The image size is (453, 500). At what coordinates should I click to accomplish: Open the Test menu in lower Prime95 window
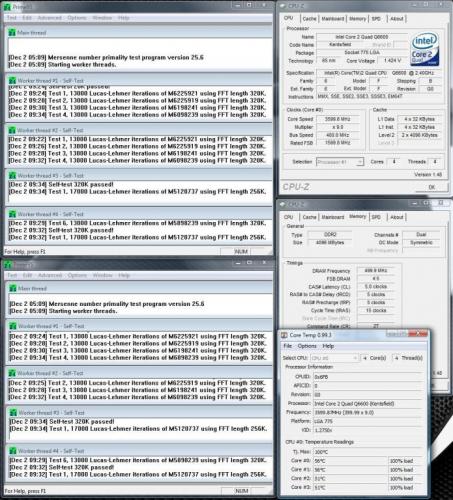pyautogui.click(x=12, y=275)
